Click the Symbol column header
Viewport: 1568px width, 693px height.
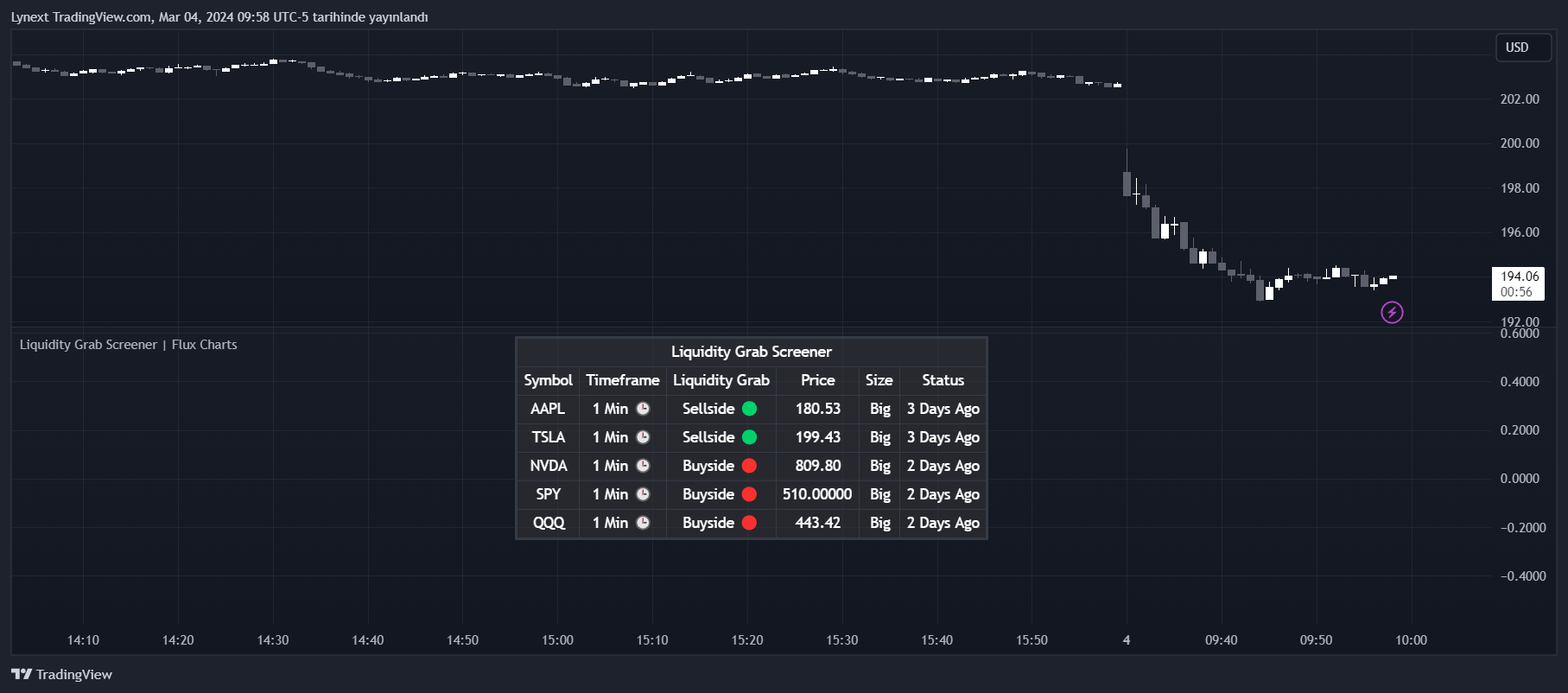tap(548, 380)
